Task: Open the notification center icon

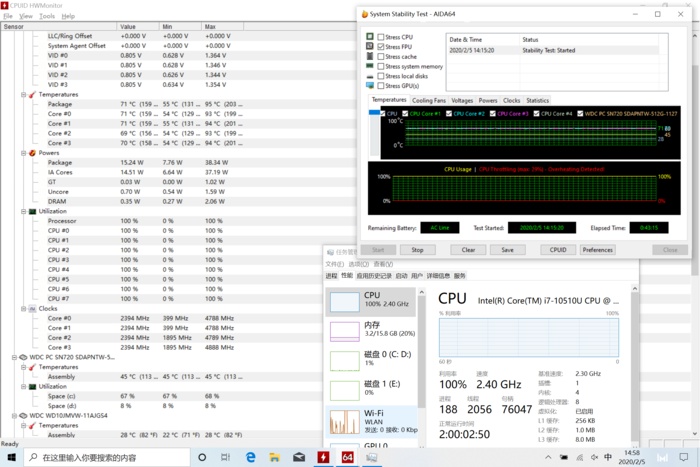Action: (x=683, y=457)
